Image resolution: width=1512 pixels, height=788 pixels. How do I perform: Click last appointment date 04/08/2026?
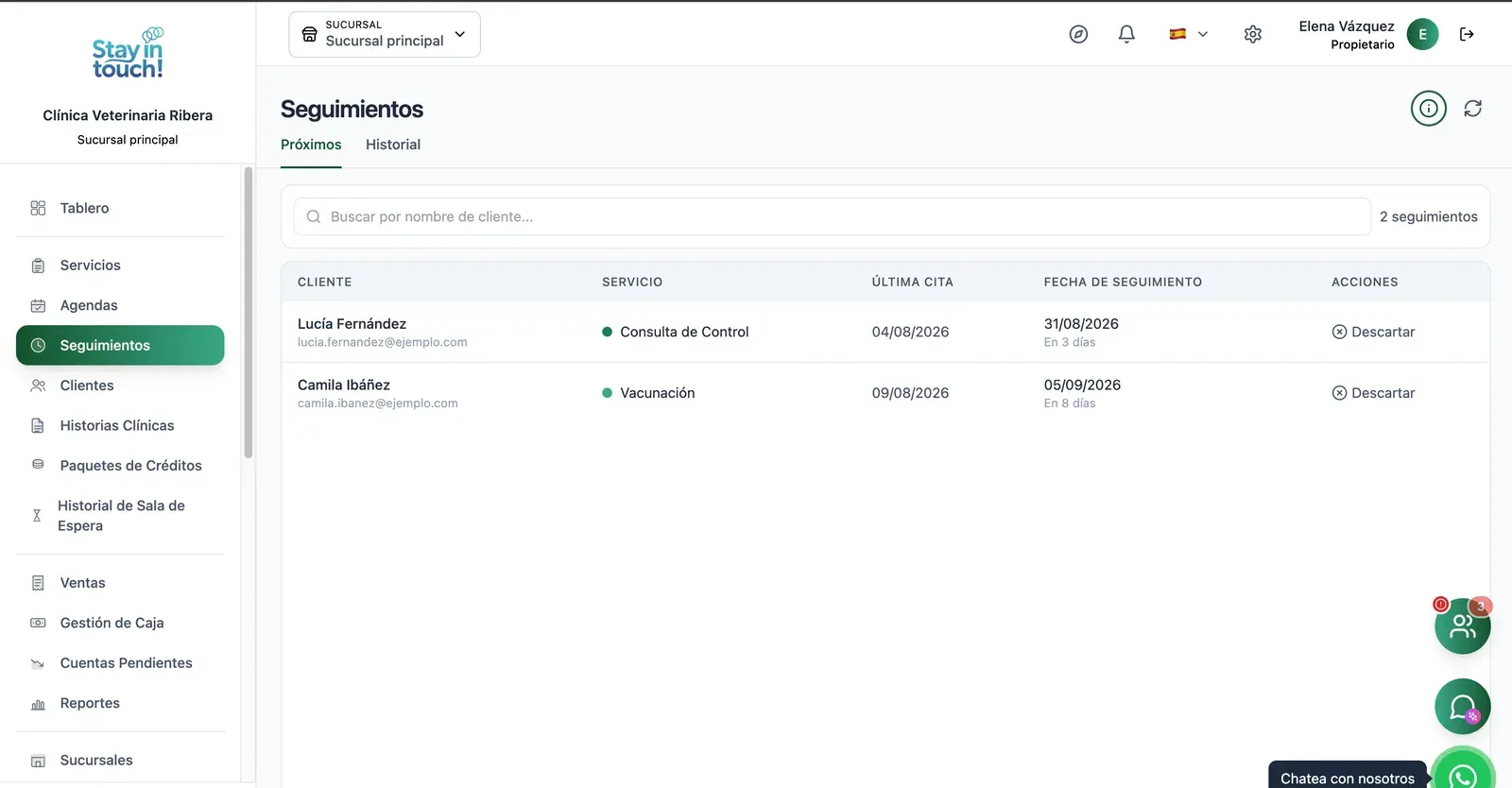pos(910,332)
